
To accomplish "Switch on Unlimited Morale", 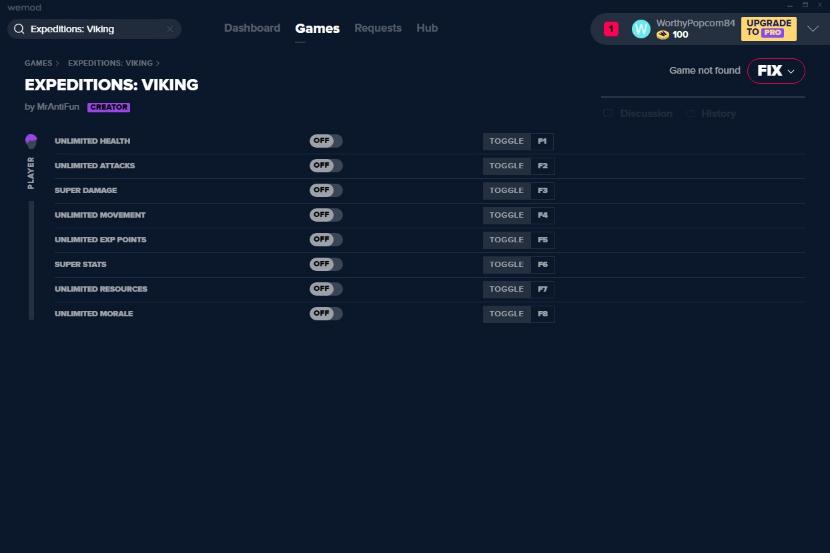I will pyautogui.click(x=326, y=313).
